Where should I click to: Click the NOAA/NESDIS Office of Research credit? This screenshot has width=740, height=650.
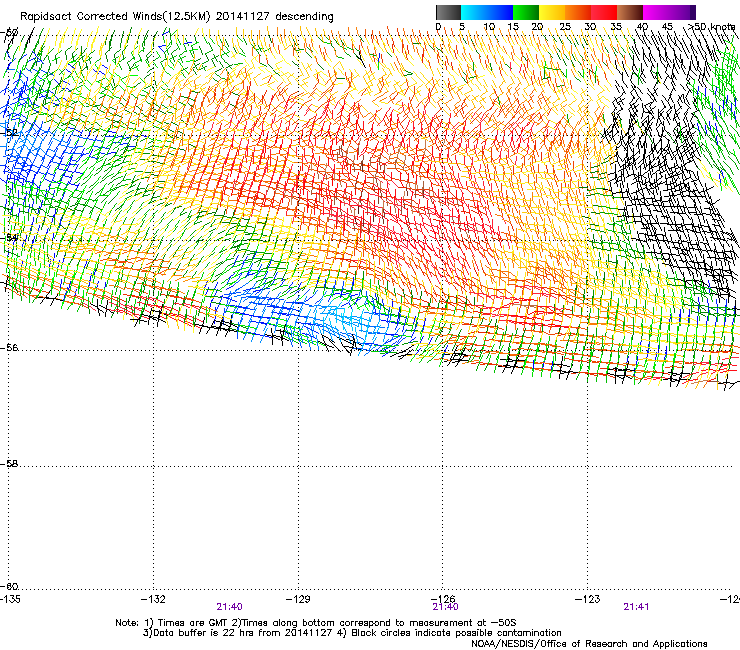(x=589, y=644)
